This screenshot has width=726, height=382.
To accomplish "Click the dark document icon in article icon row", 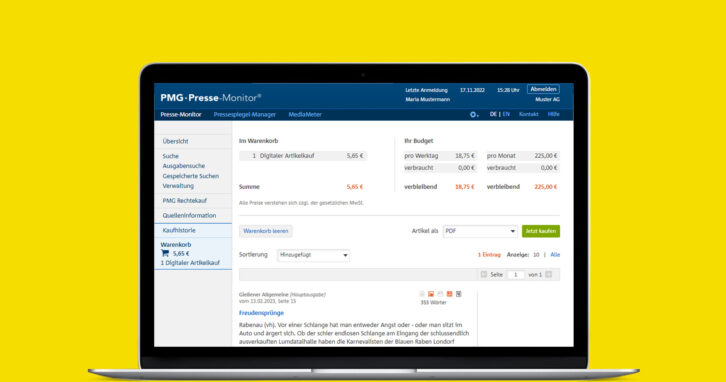I will (458, 294).
